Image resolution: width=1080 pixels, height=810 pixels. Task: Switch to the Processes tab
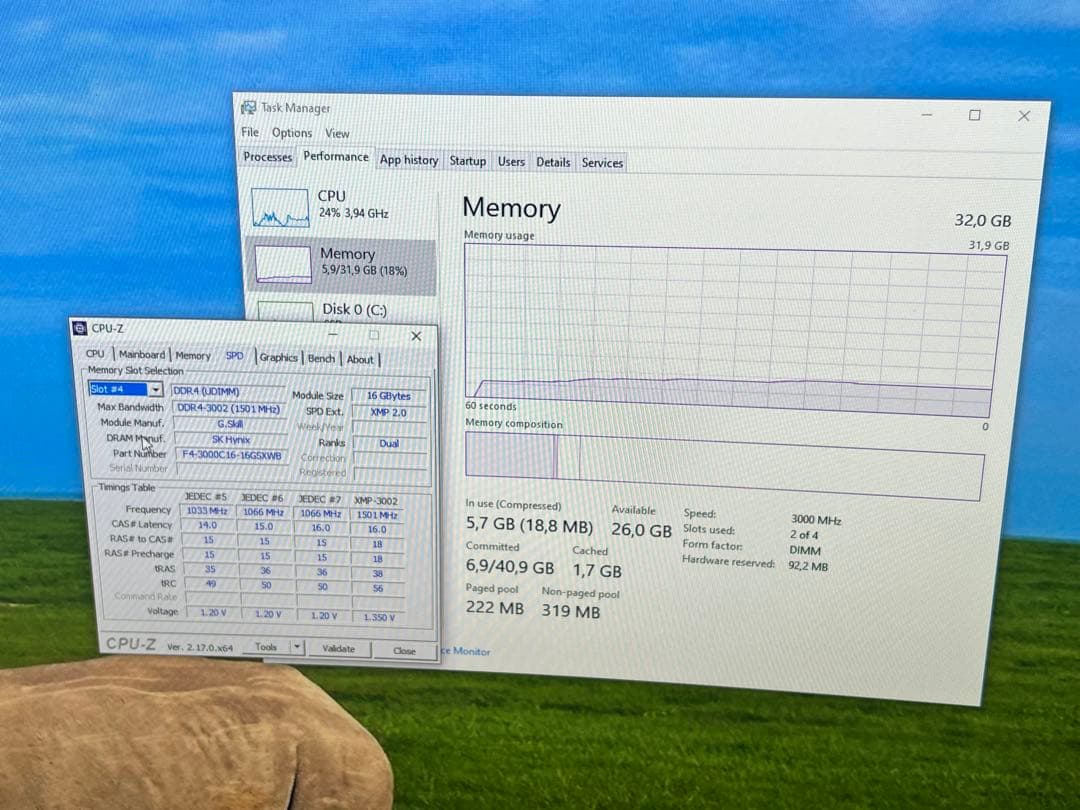[x=267, y=157]
